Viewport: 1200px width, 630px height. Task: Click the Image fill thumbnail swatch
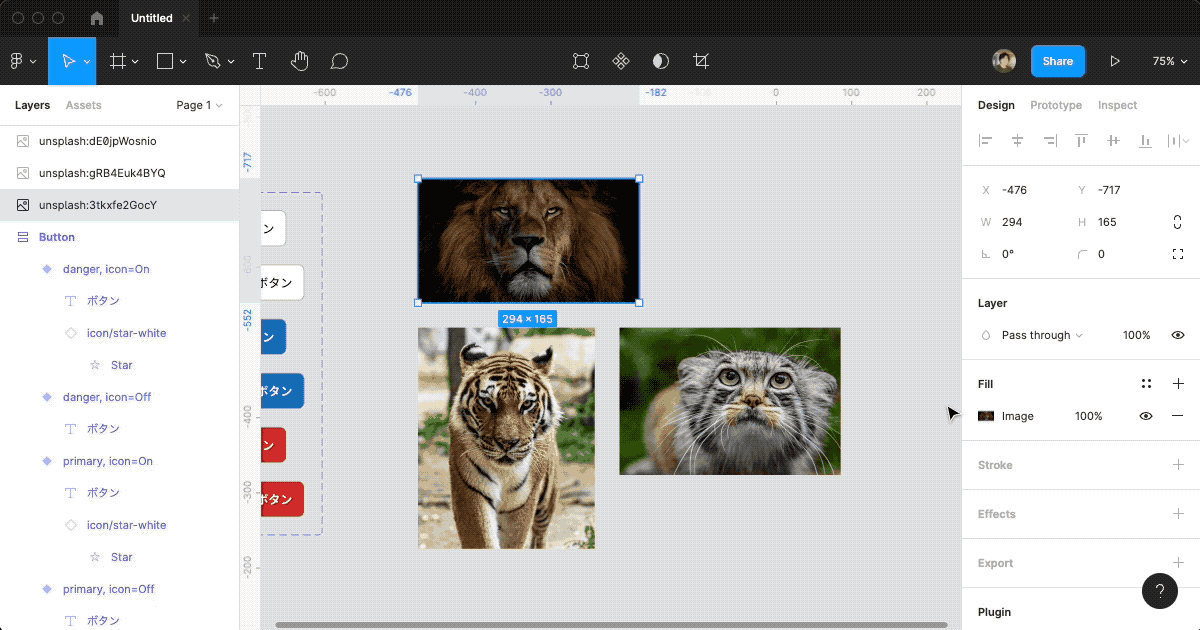(986, 416)
